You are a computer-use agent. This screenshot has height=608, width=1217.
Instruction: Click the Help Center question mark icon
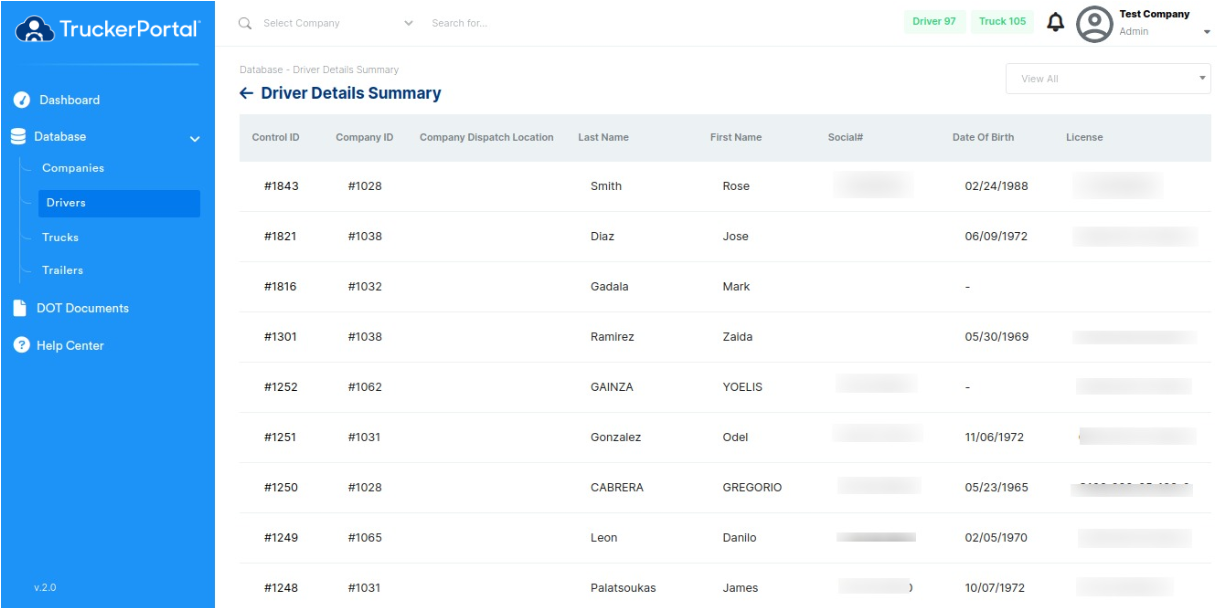tap(20, 345)
